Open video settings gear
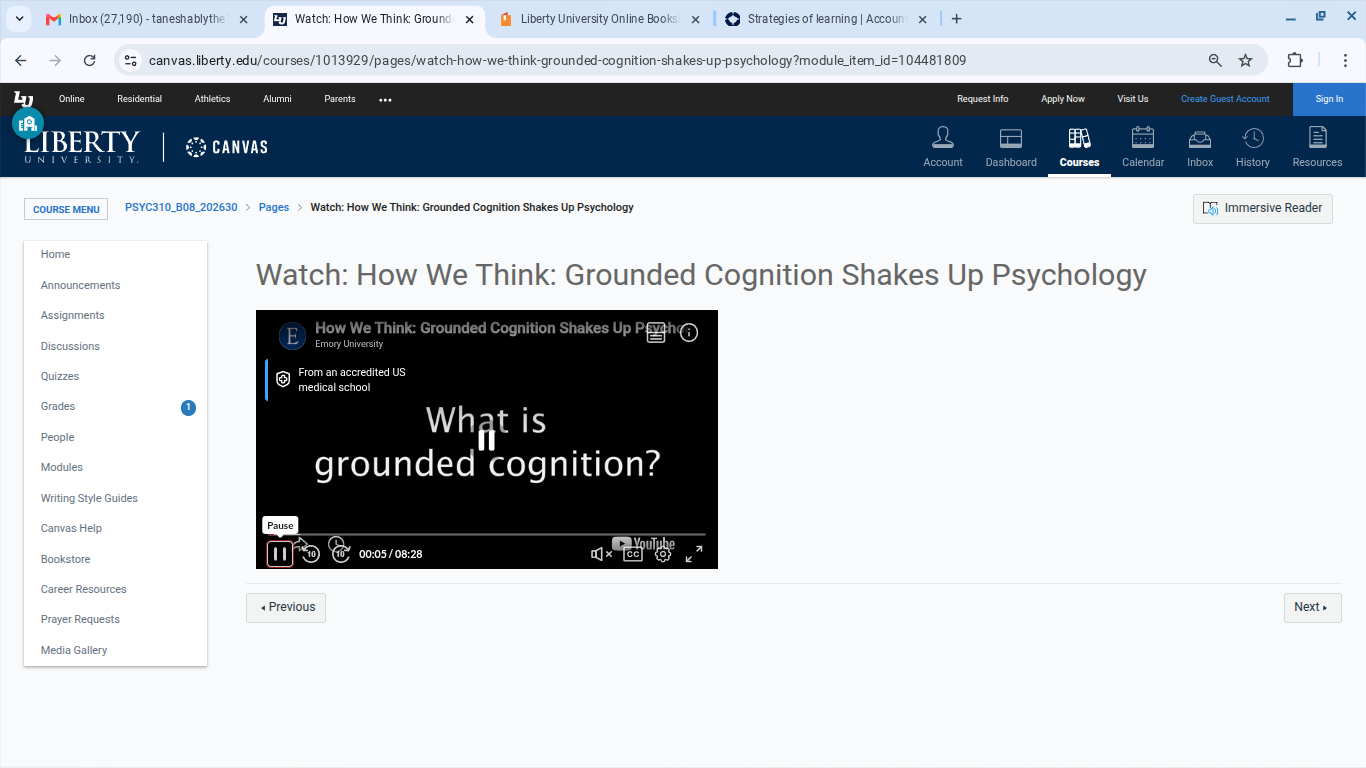This screenshot has height=768, width=1366. click(x=663, y=554)
